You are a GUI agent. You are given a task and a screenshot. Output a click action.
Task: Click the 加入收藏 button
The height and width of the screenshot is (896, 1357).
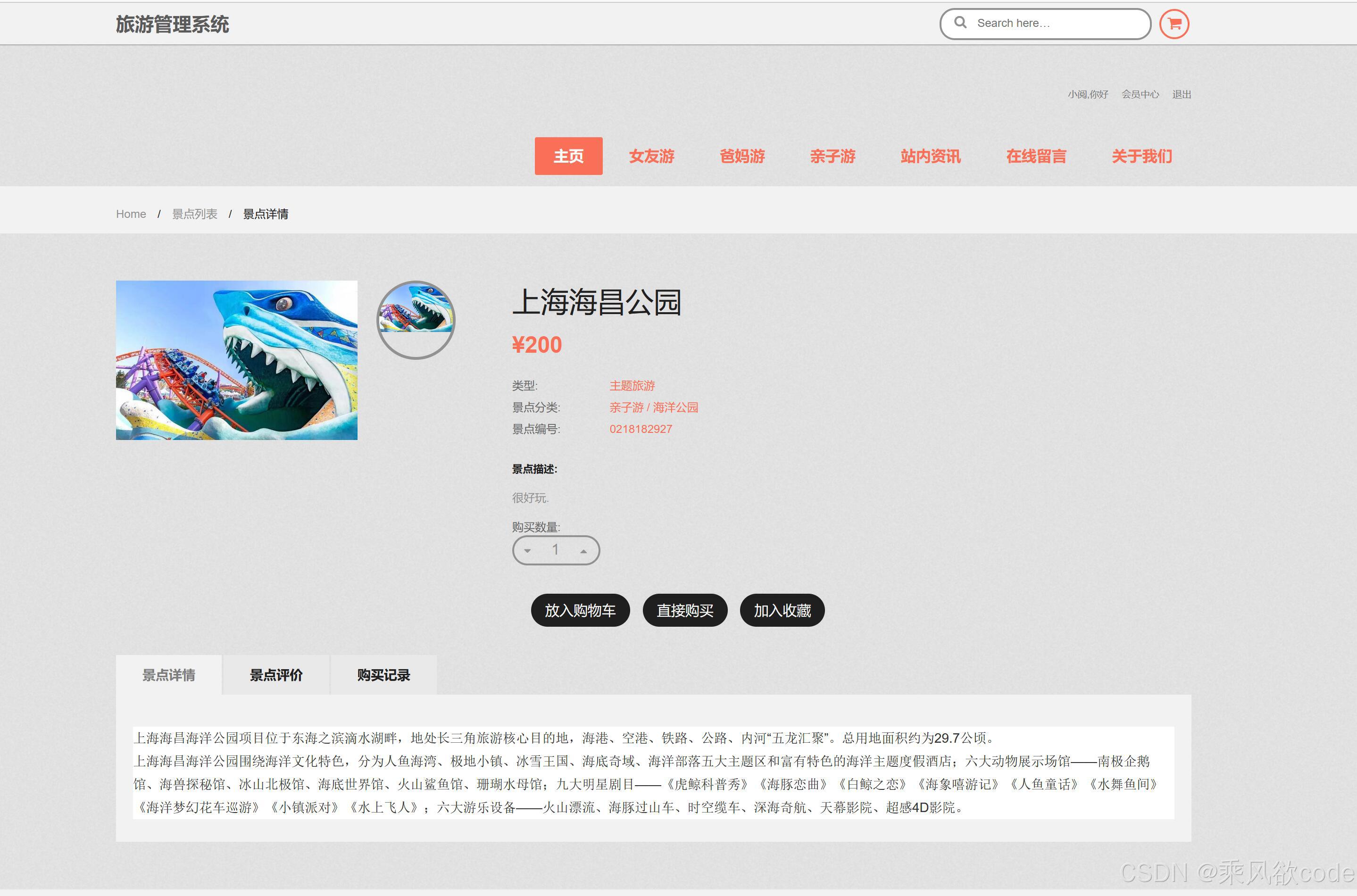point(782,610)
